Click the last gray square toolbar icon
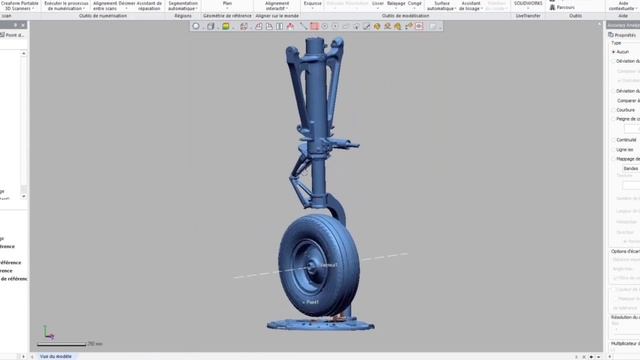The width and height of the screenshot is (640, 360). (433, 26)
